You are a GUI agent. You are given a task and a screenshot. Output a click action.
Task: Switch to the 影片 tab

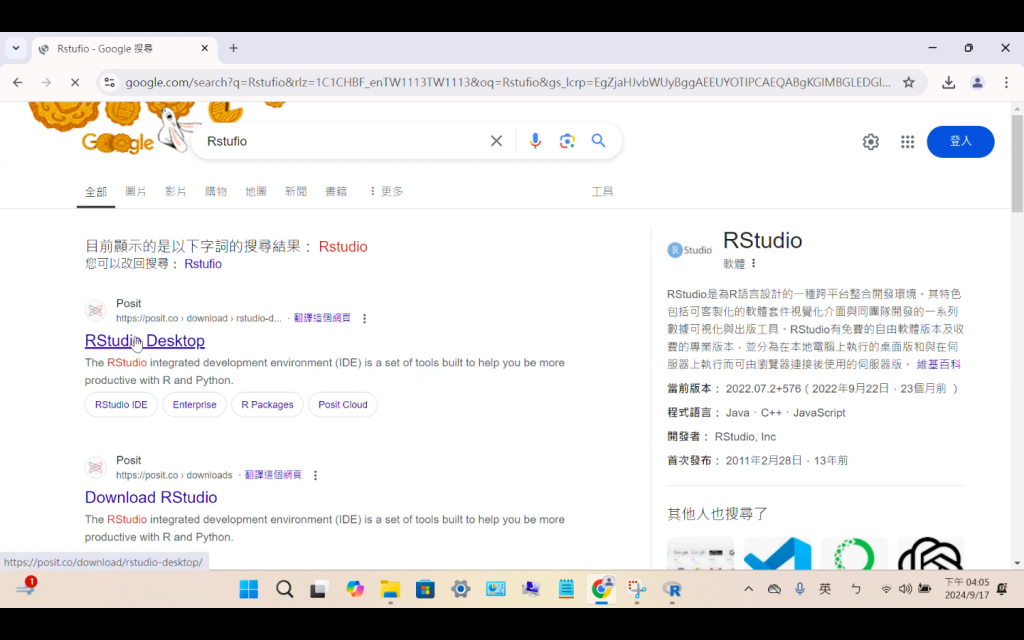[176, 191]
